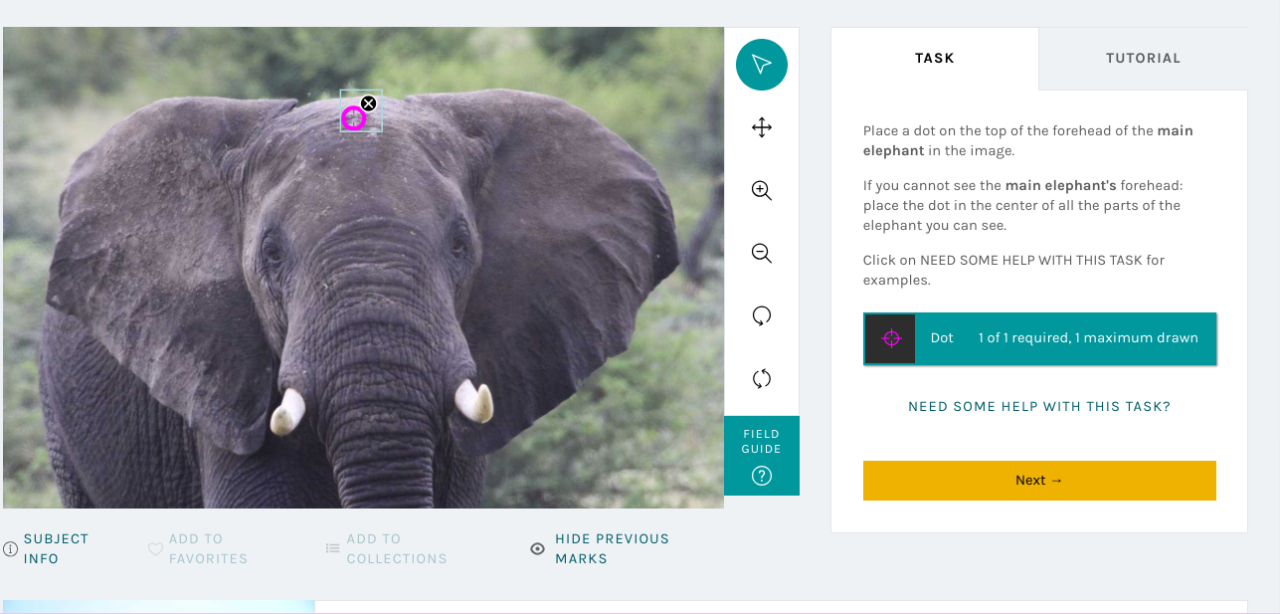1280x614 pixels.
Task: Open Need Some Help With This Task
Action: coord(1039,407)
